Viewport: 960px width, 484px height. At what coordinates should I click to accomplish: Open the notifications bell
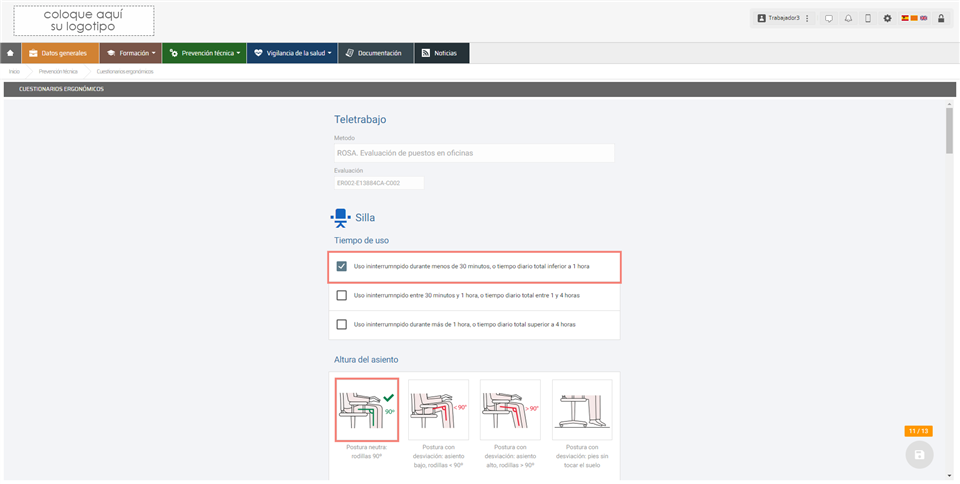[848, 19]
